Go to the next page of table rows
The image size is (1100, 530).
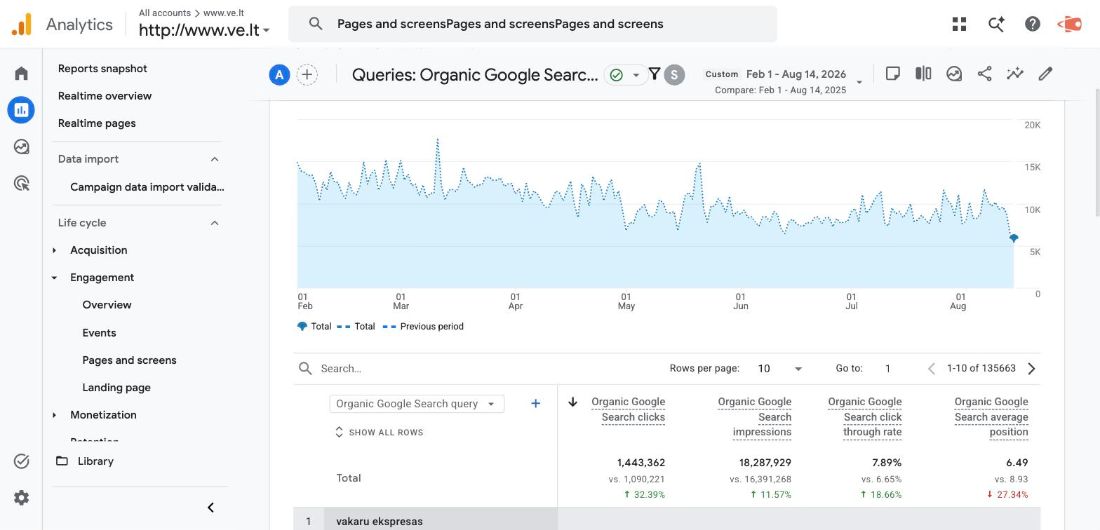[x=1031, y=369]
